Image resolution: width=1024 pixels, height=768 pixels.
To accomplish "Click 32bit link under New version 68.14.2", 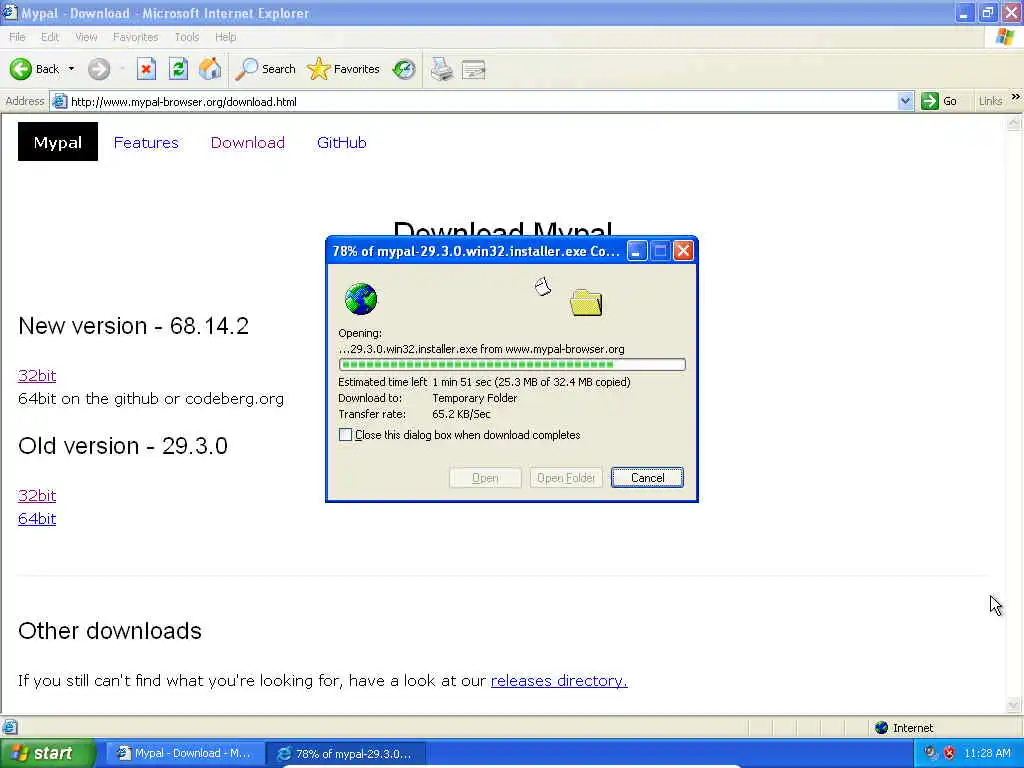I will (x=37, y=376).
